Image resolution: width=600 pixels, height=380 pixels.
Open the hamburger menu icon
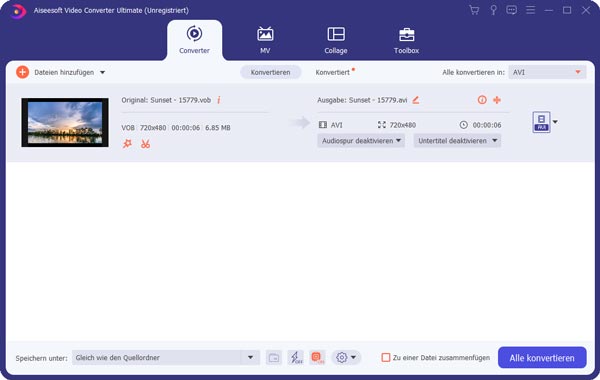point(530,10)
